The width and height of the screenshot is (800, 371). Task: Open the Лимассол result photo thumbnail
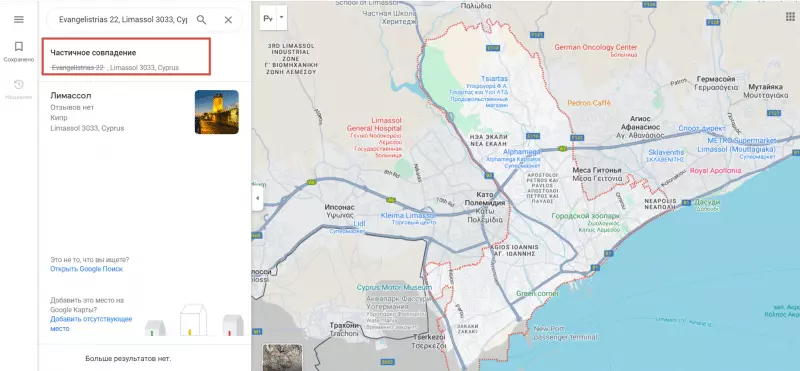(x=217, y=112)
